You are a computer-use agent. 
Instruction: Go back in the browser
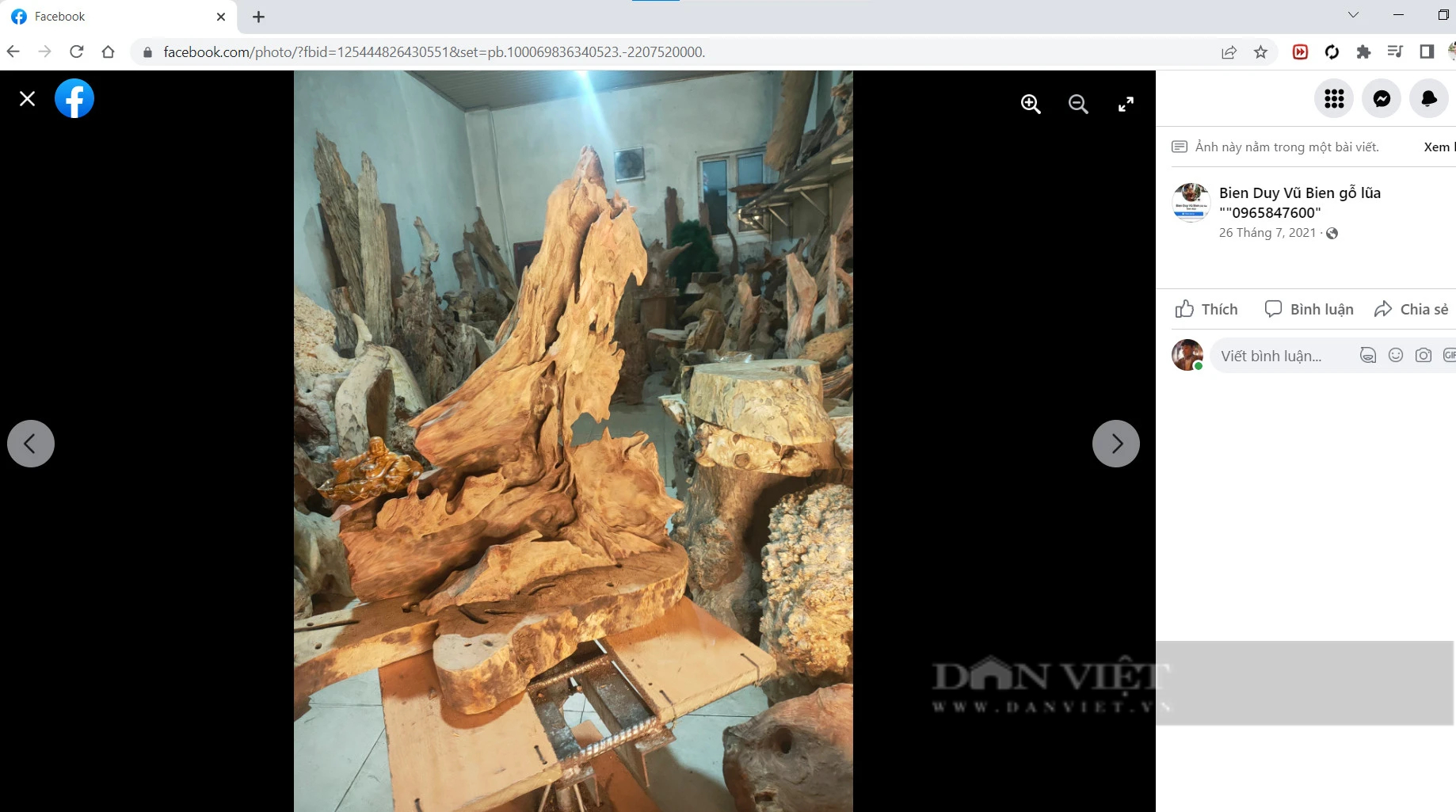(x=13, y=51)
